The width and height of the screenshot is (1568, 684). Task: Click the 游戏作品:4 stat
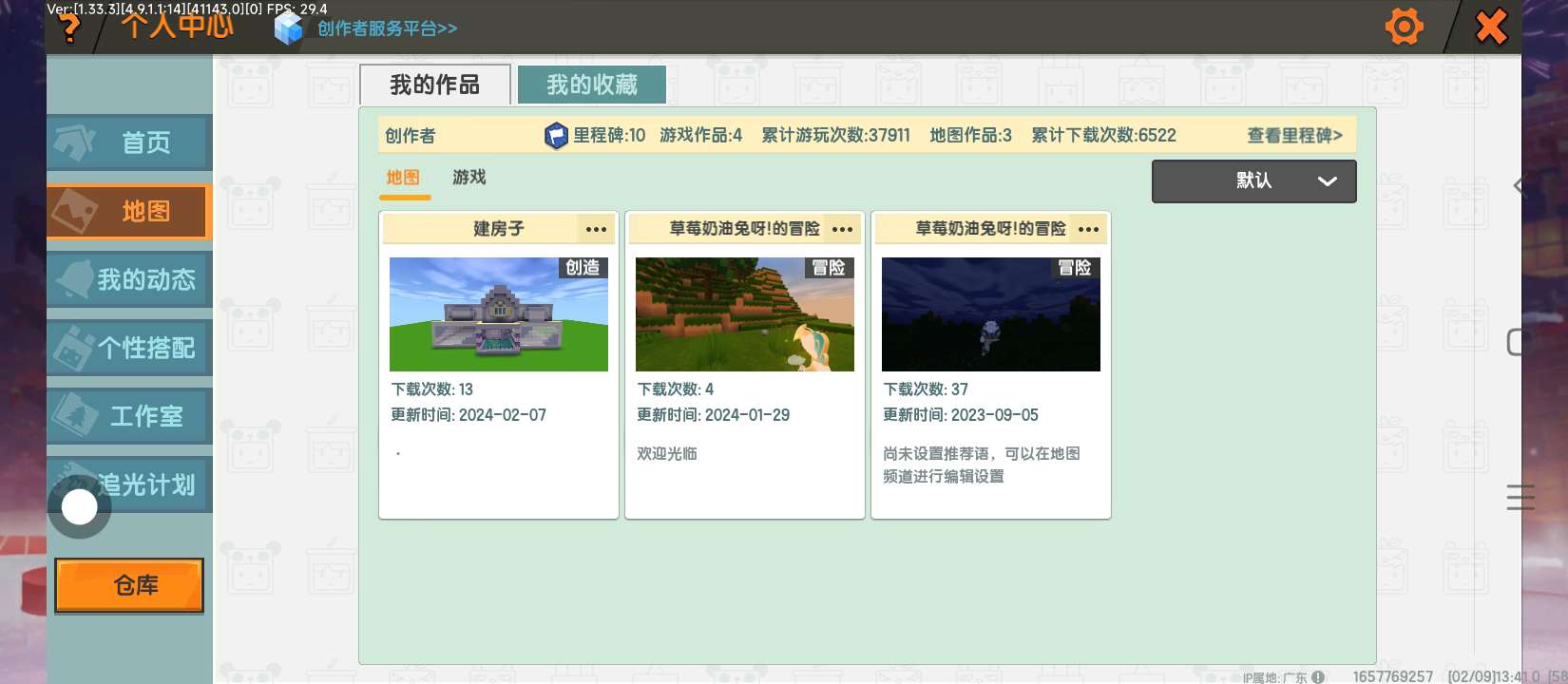point(701,136)
